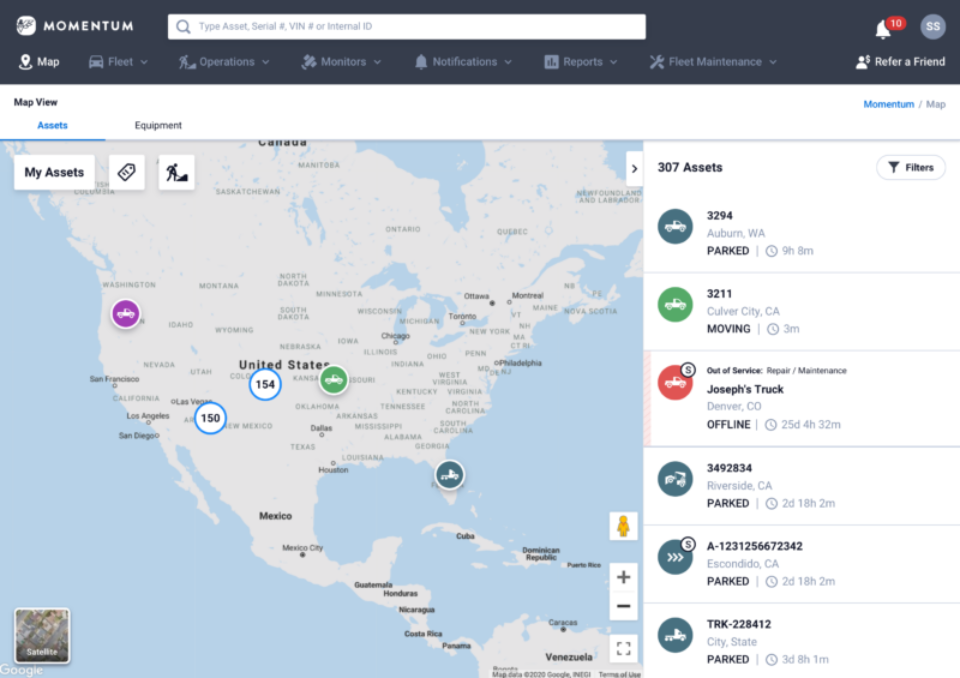Click the Momentum wheel logo
The image size is (960, 678).
[27, 25]
